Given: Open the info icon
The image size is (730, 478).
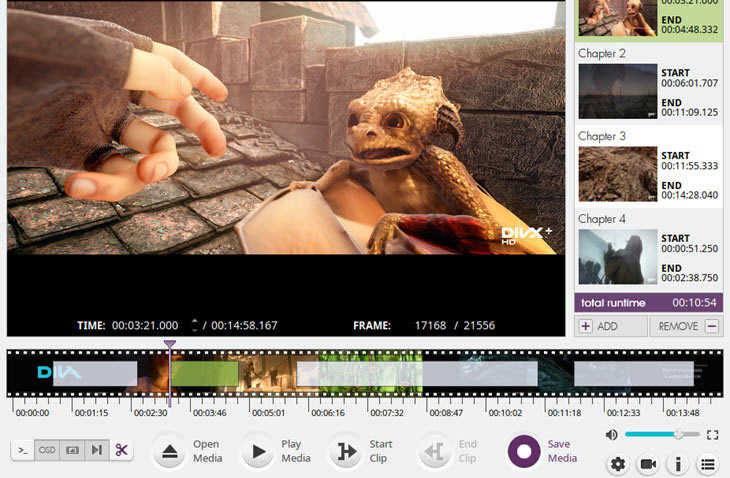Looking at the screenshot, I should 678,464.
